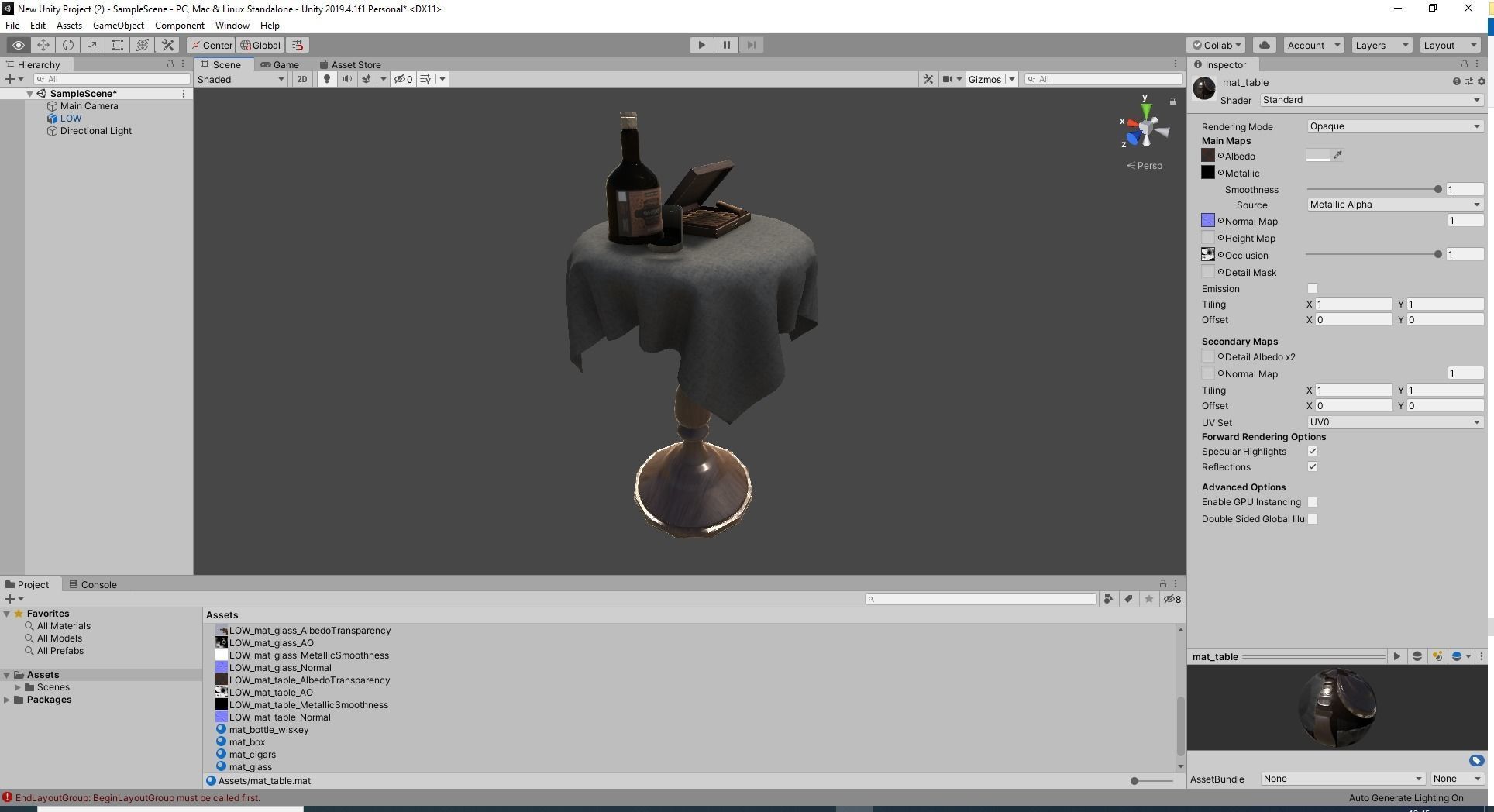The width and height of the screenshot is (1494, 812).
Task: Toggle scene lighting bulb icon
Action: pos(327,79)
